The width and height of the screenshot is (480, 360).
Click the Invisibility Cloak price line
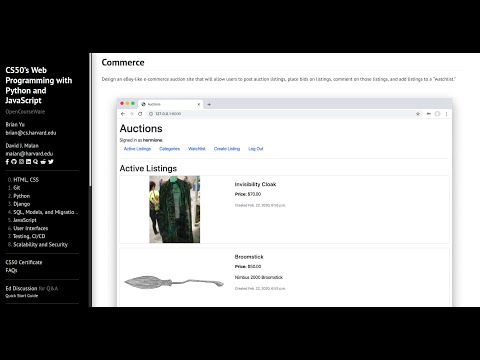click(x=248, y=194)
